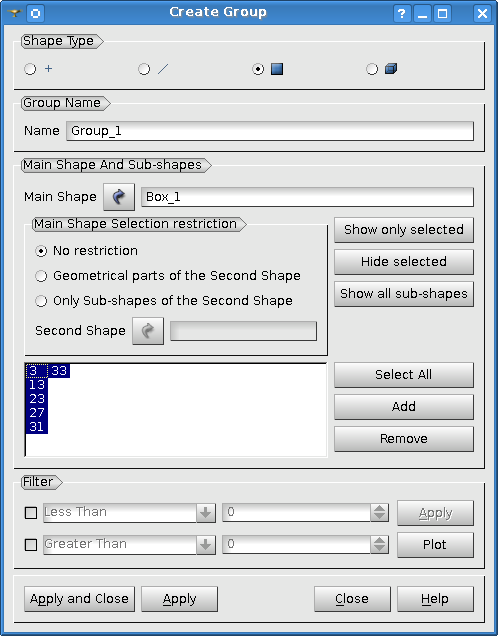Enable the Greater Than filter checkbox
The image size is (498, 636).
tap(31, 544)
